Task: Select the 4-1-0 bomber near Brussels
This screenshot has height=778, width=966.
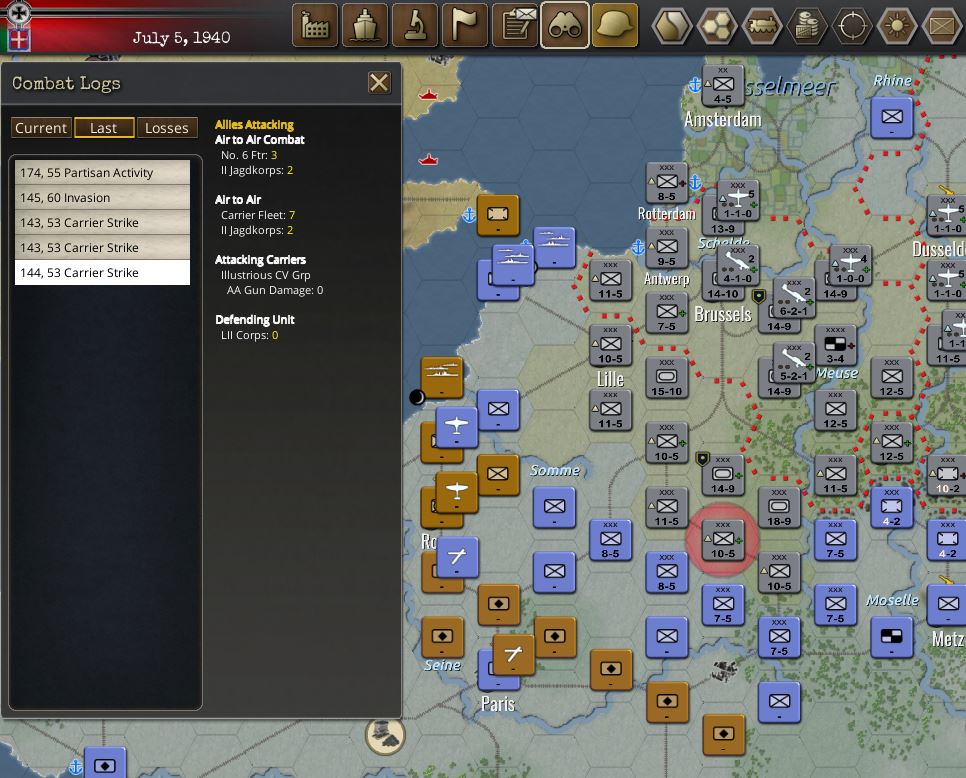Action: [x=737, y=265]
